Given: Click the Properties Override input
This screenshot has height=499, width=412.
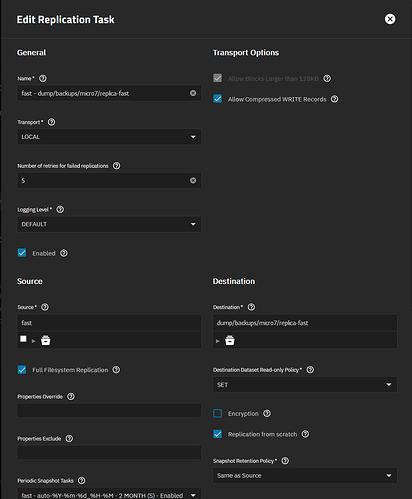Looking at the screenshot, I should point(109,410).
